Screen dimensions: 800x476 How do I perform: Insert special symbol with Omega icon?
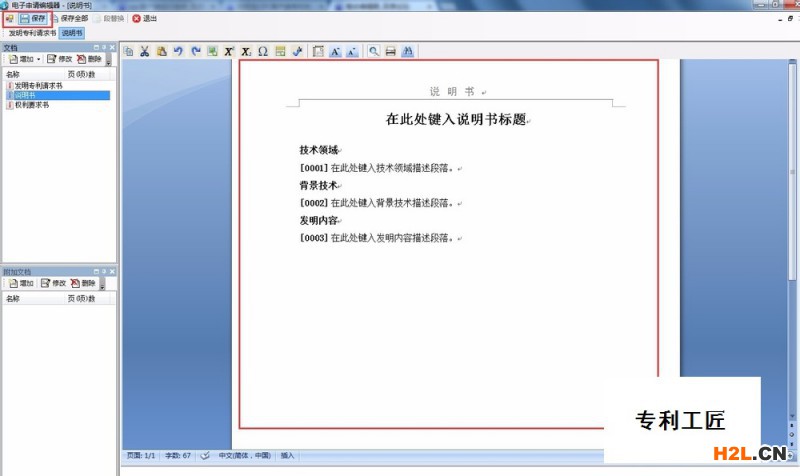coord(263,51)
